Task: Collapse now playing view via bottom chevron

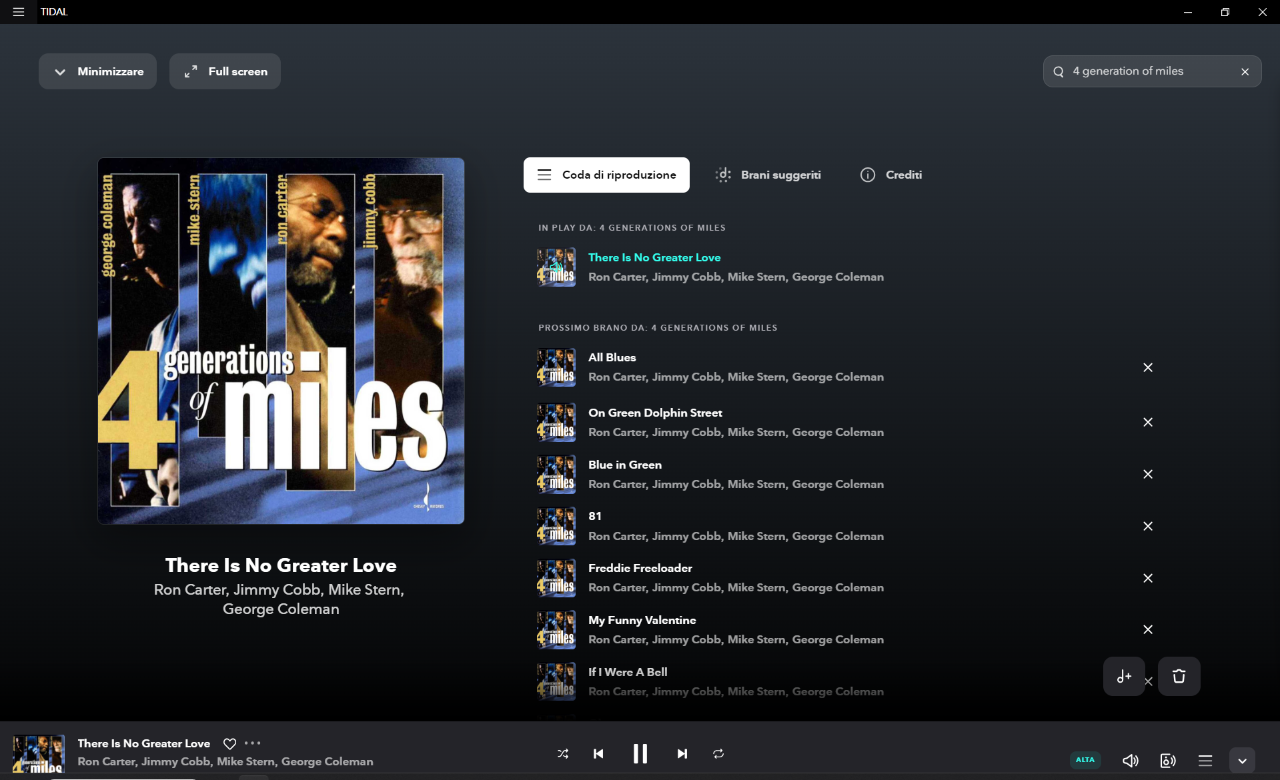Action: pos(1242,761)
